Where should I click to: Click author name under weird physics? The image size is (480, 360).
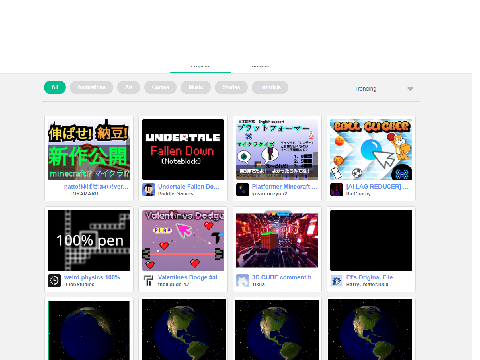(x=80, y=284)
